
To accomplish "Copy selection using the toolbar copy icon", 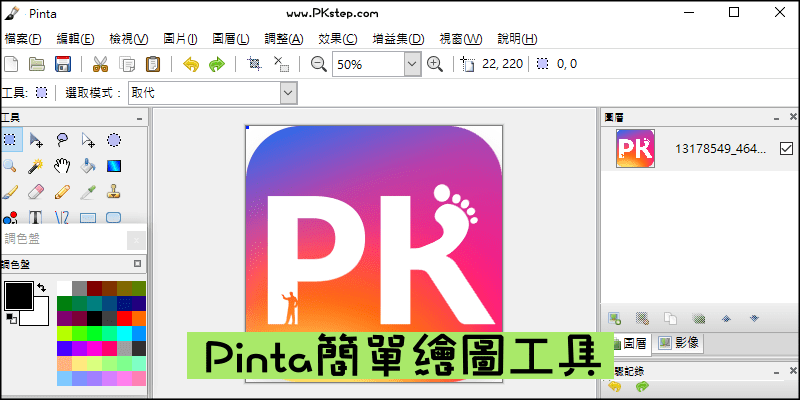I will coord(127,64).
